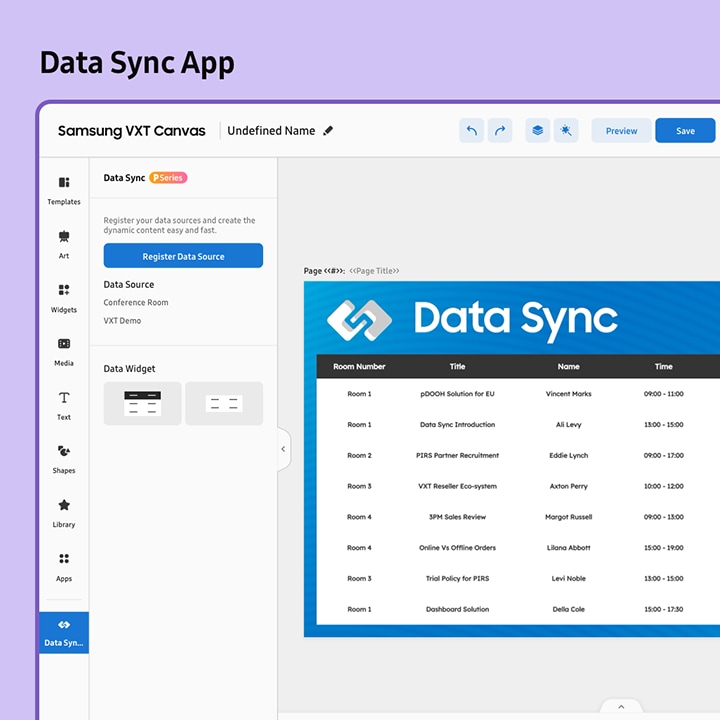The image size is (720, 720).
Task: Open the Media panel
Action: tap(64, 350)
